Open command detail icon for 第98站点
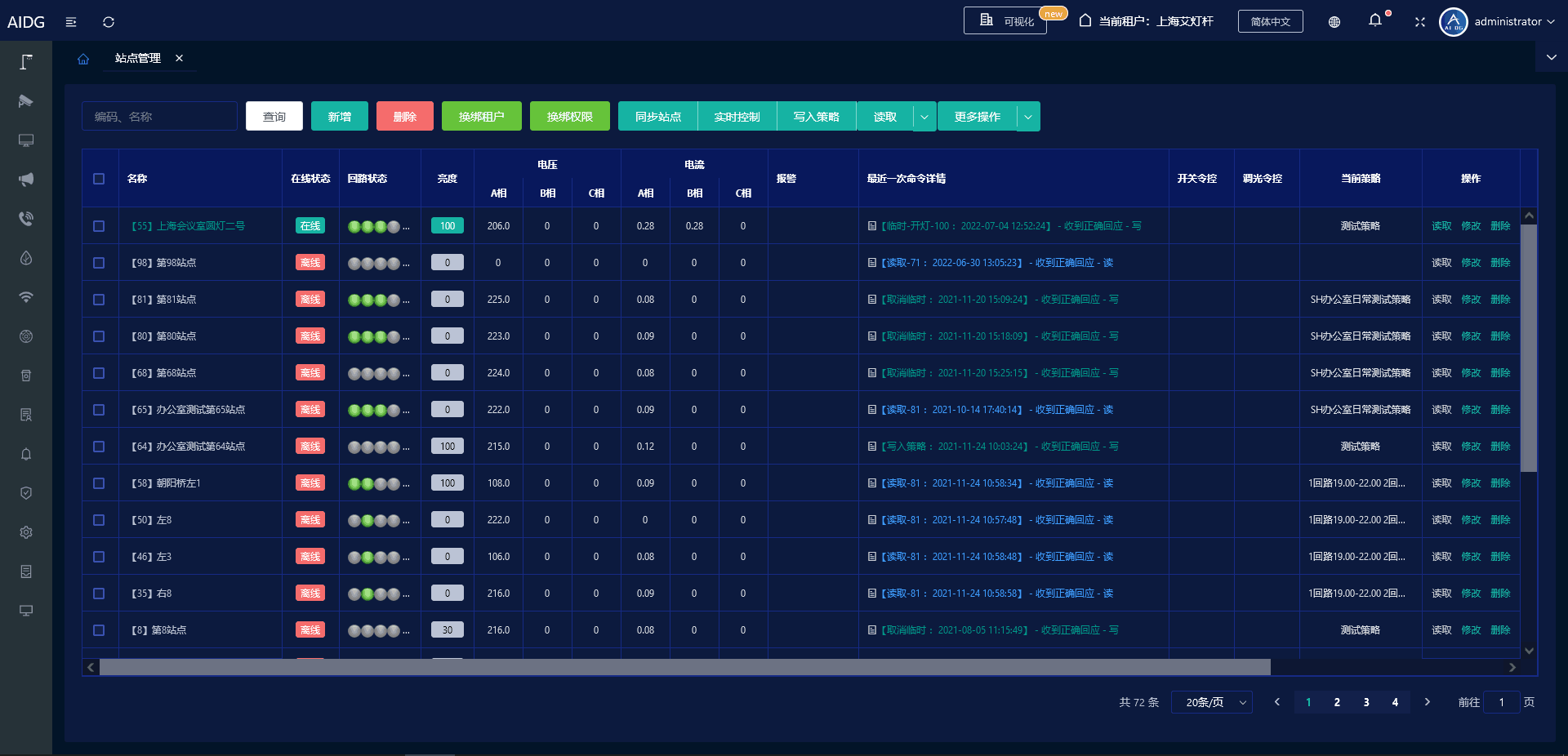Screen dimensions: 1568x756 click(x=872, y=263)
